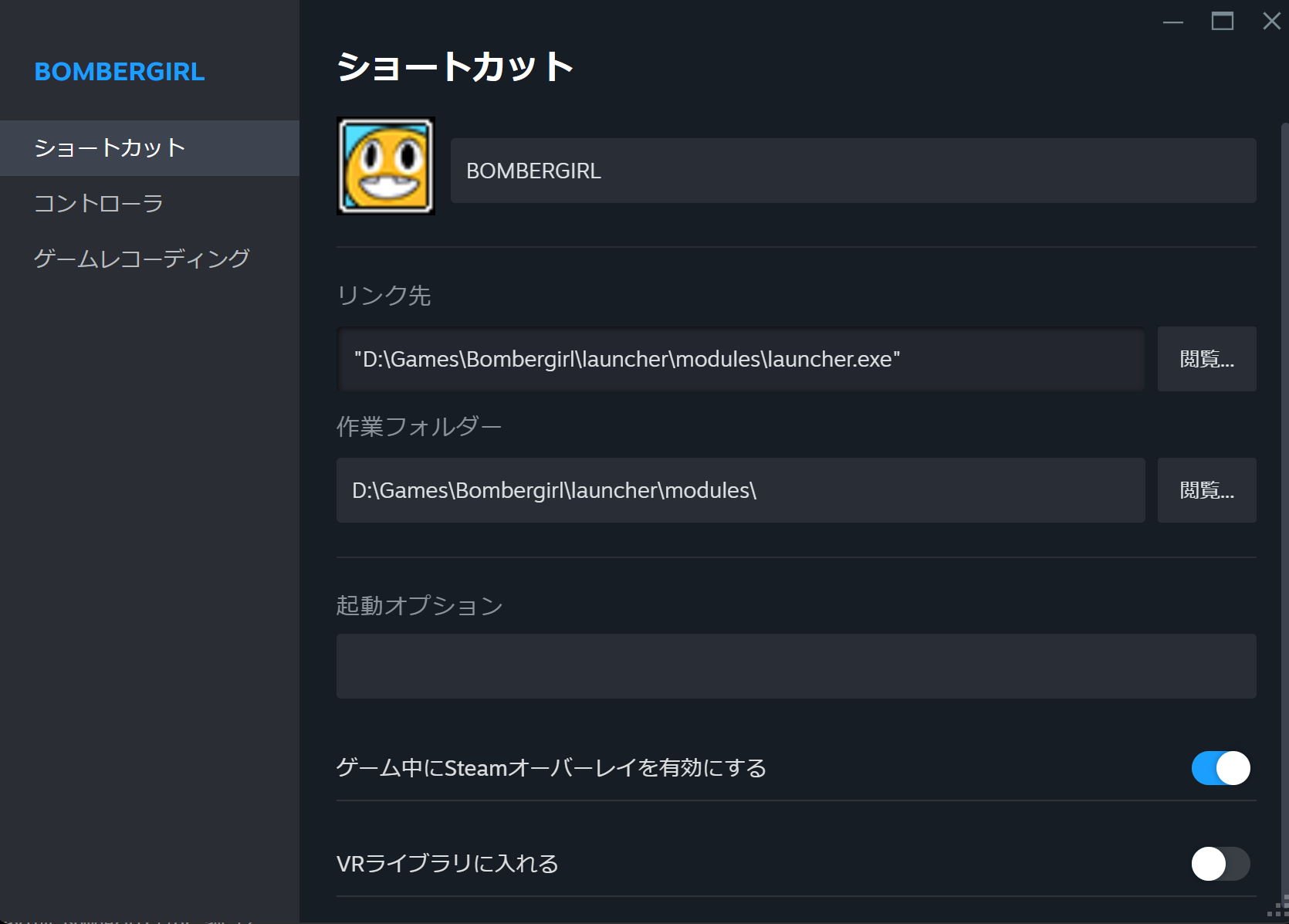Click the リンク先 target path field
The height and width of the screenshot is (924, 1289).
pos(741,359)
